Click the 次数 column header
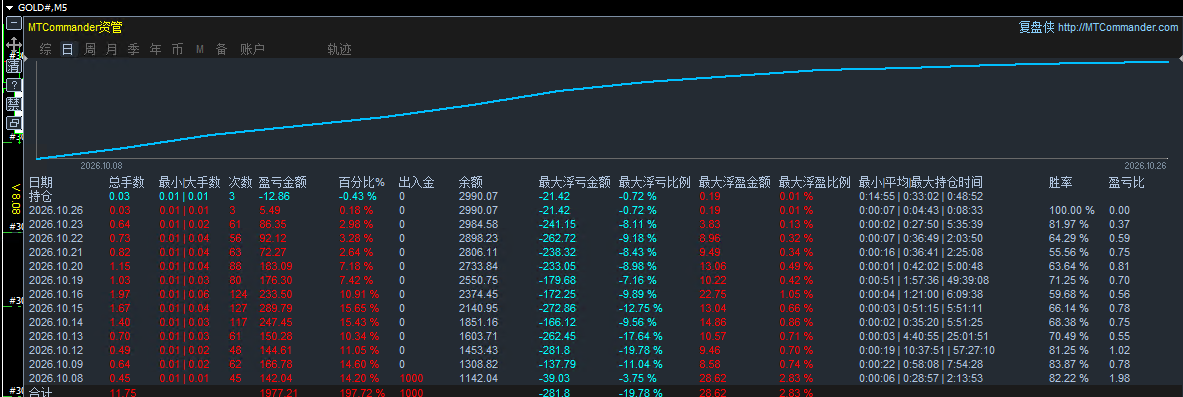This screenshot has height=397, width=1183. (241, 182)
